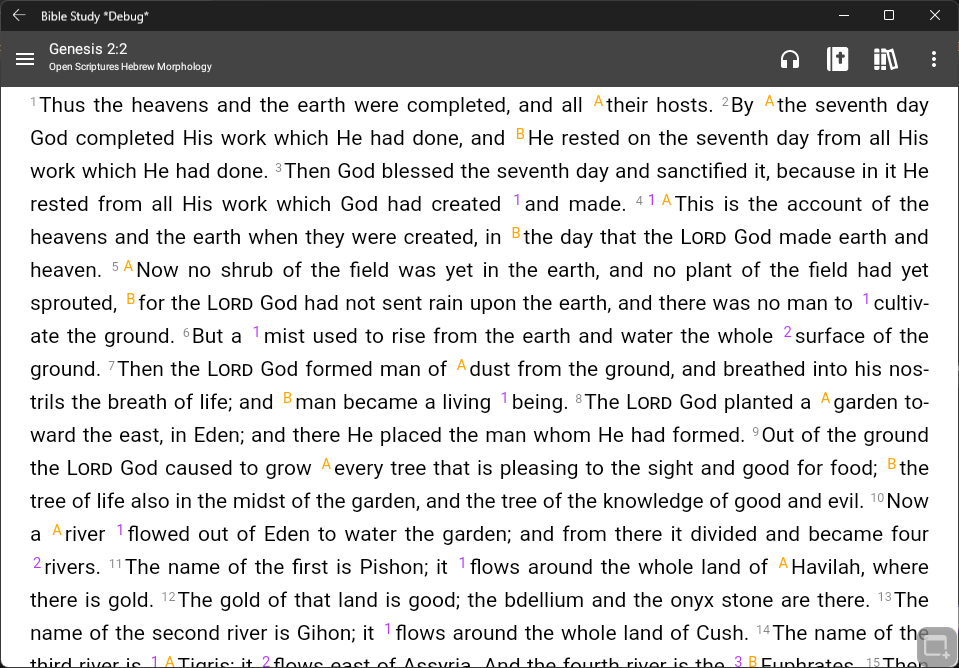Open footnote A before 'Now no shrub'
The height and width of the screenshot is (668, 959).
coord(128,266)
